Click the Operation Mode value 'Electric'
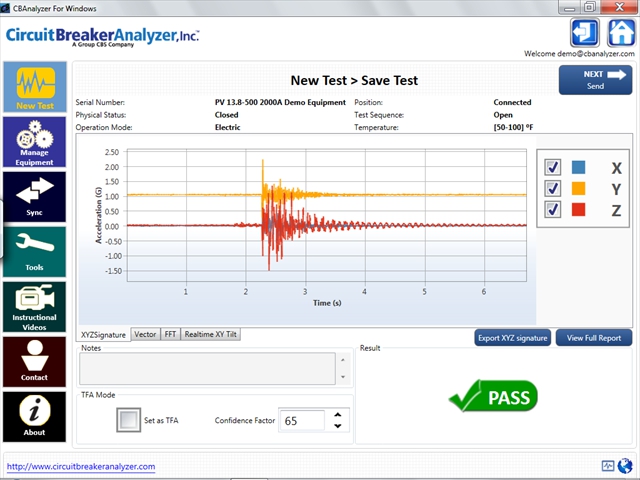Image resolution: width=640 pixels, height=480 pixels. [x=227, y=127]
